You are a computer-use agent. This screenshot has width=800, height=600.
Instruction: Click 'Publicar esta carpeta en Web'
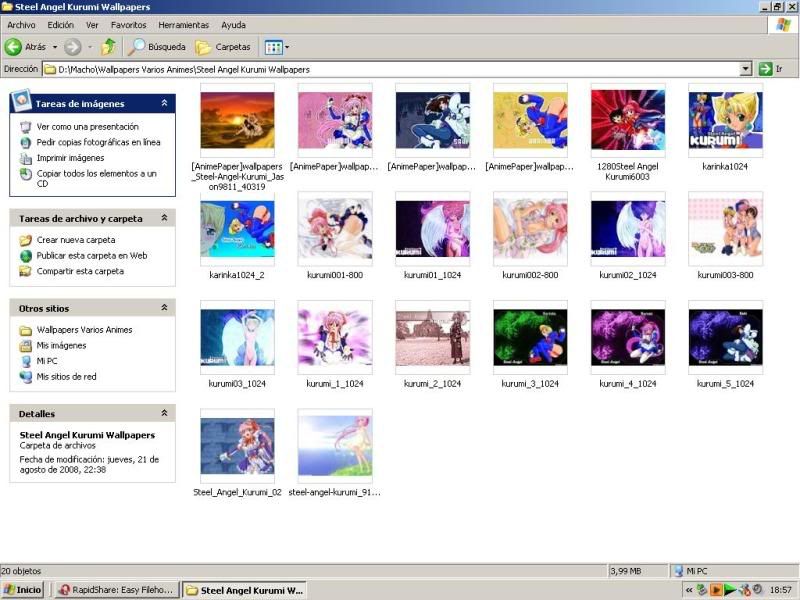pyautogui.click(x=92, y=256)
